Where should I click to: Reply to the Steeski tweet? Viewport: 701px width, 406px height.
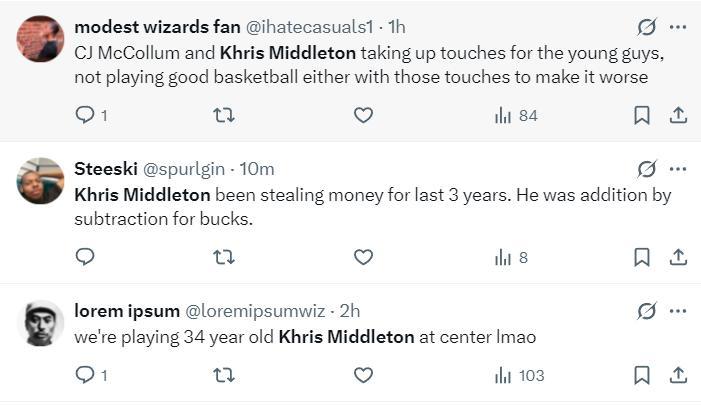(86, 257)
